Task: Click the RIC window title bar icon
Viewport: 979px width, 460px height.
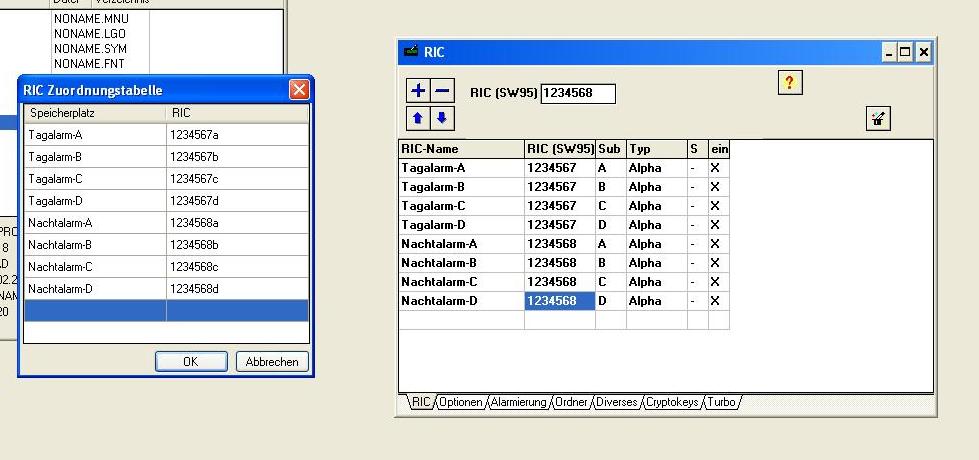Action: 410,52
